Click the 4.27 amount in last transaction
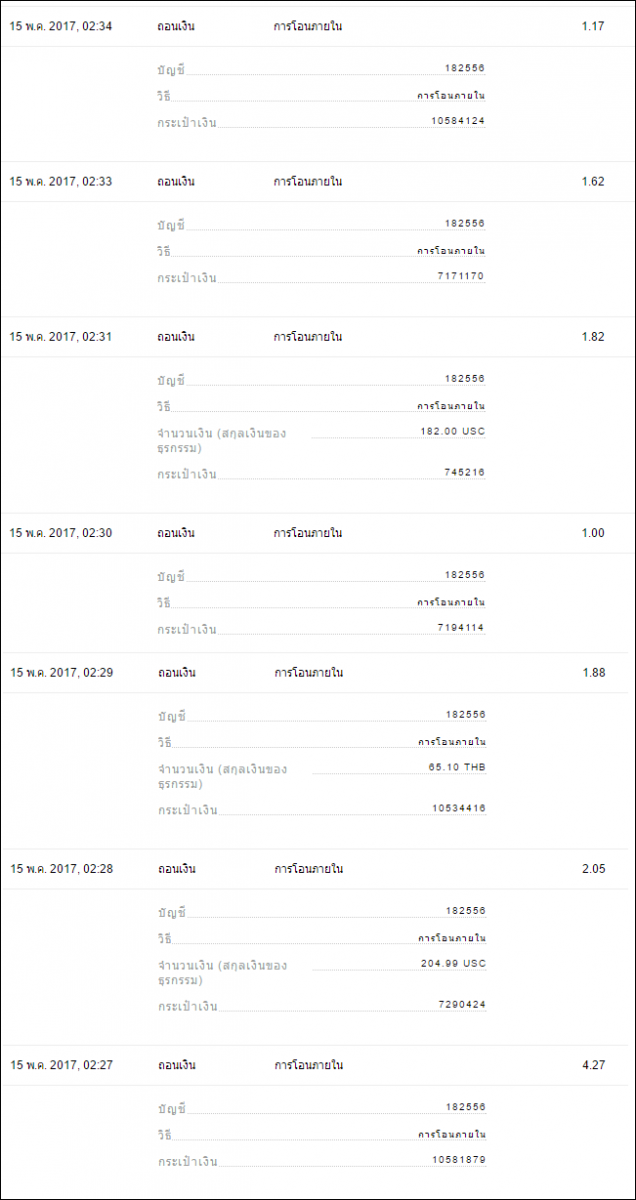Image resolution: width=636 pixels, height=1200 pixels. point(593,1065)
